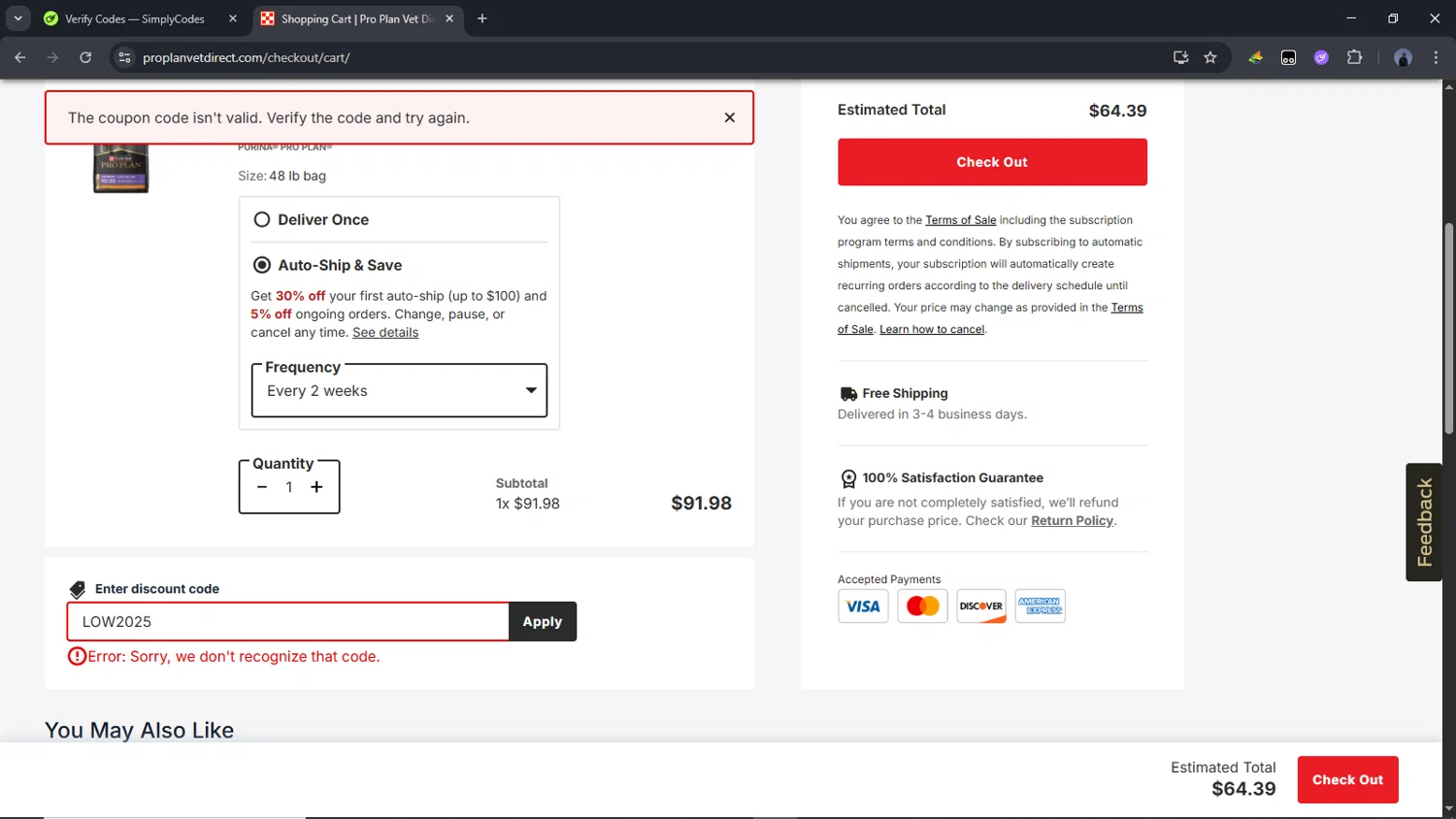Open the Return Policy link
1456x819 pixels.
(x=1072, y=521)
